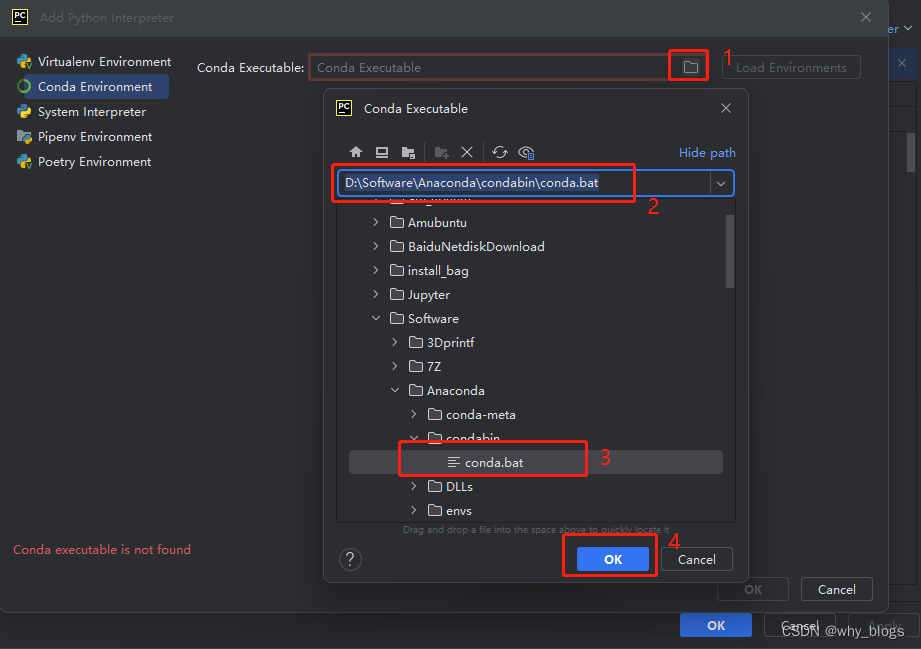Screen dimensions: 921x649
Task: Expand the DLLs folder
Action: click(414, 486)
